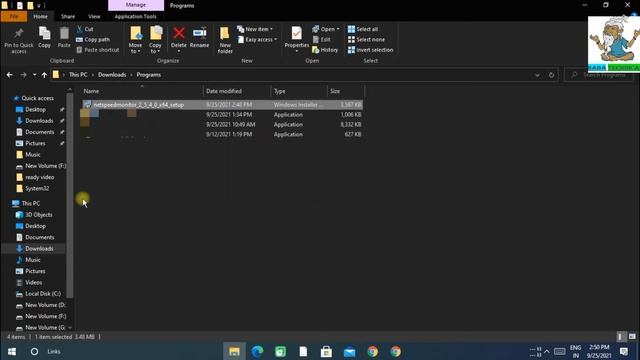Switch to details view icon in status bar
The image size is (640, 360).
point(620,337)
